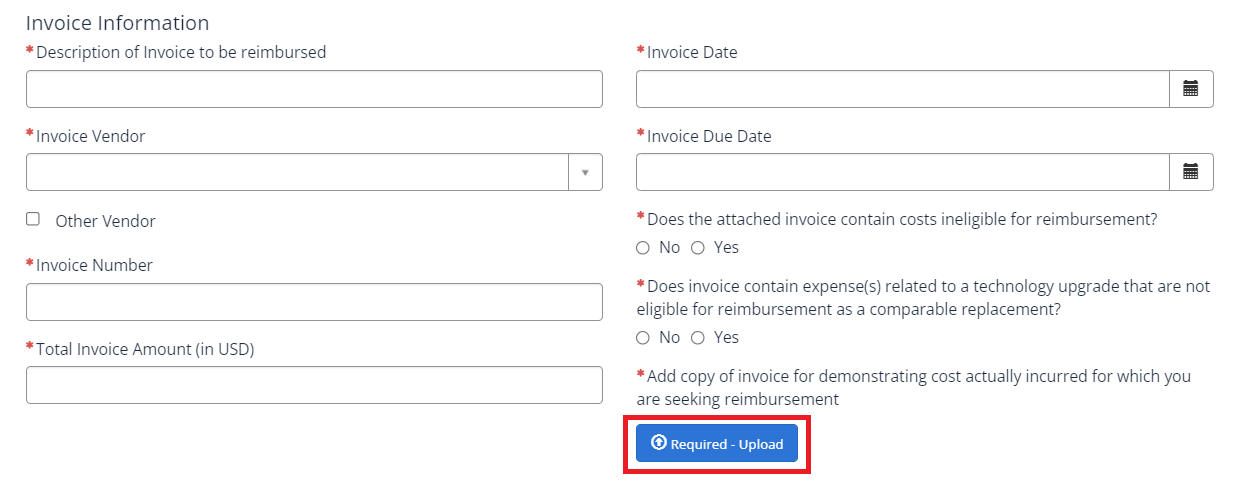The image size is (1243, 484).
Task: Focus the Invoice Number input box
Action: 314,302
